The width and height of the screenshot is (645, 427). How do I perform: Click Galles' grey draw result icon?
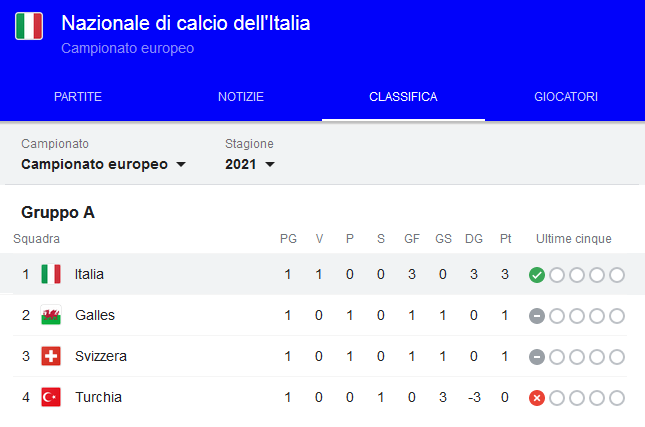click(537, 316)
